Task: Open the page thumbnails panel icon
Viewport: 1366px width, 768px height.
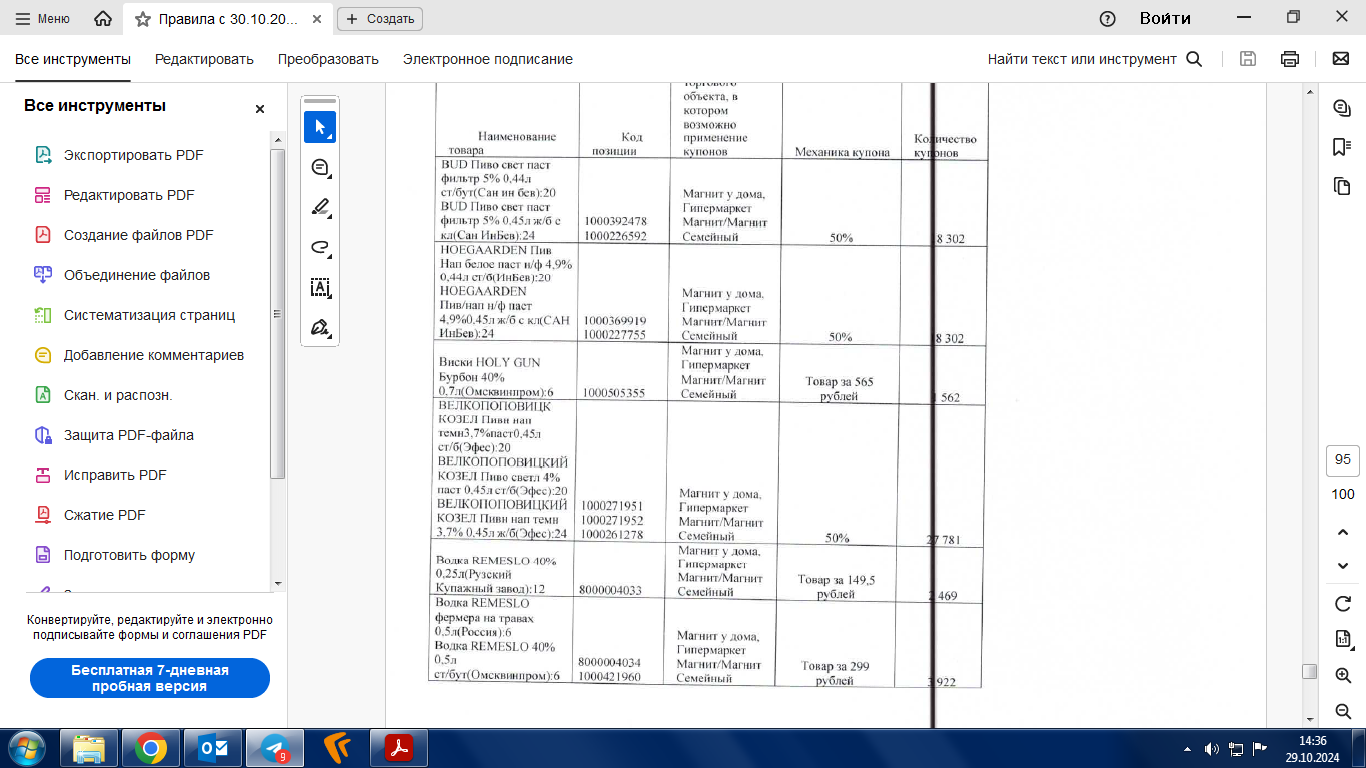Action: coord(1342,186)
